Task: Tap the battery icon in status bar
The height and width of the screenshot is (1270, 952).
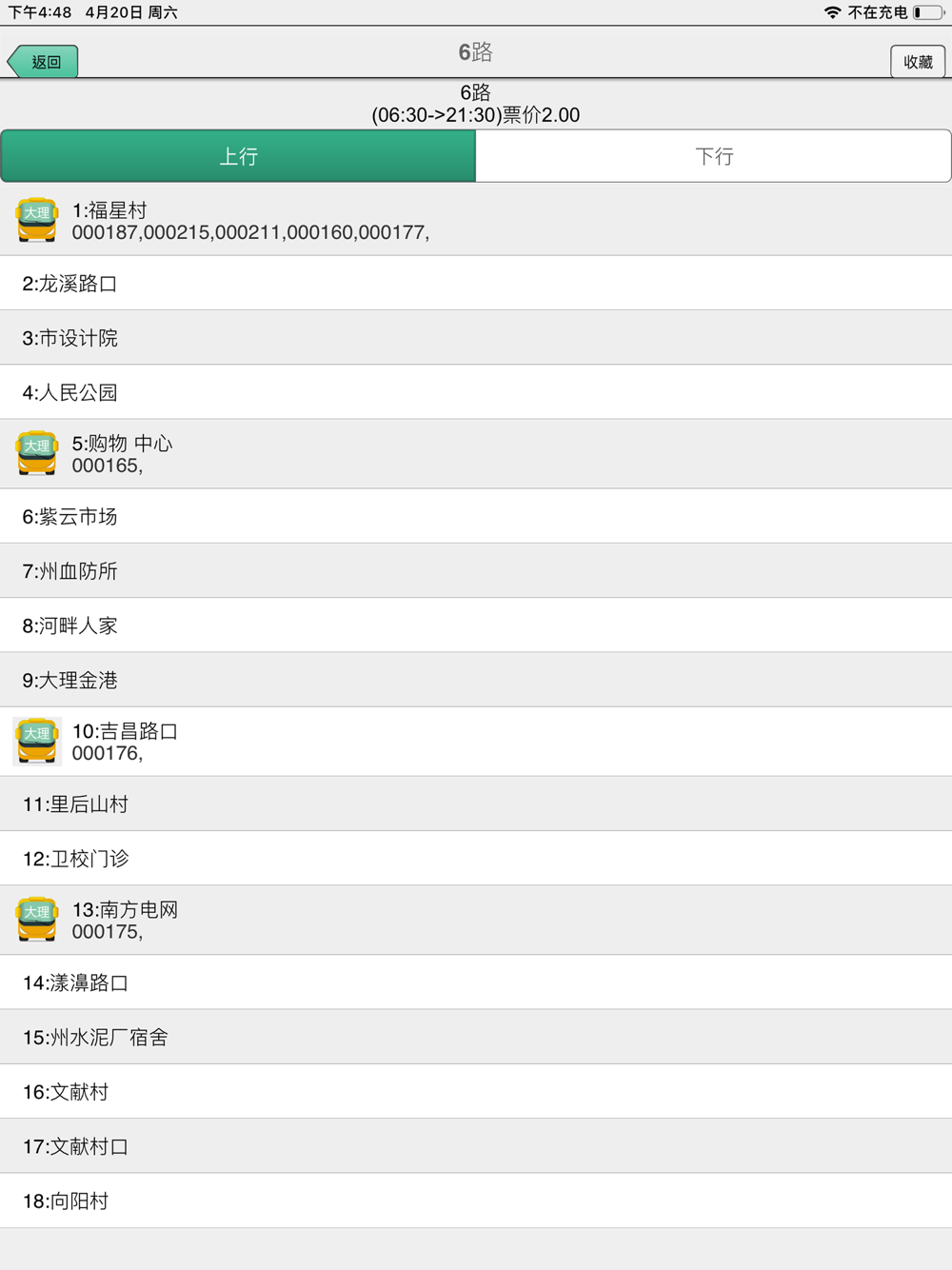Action: [928, 12]
